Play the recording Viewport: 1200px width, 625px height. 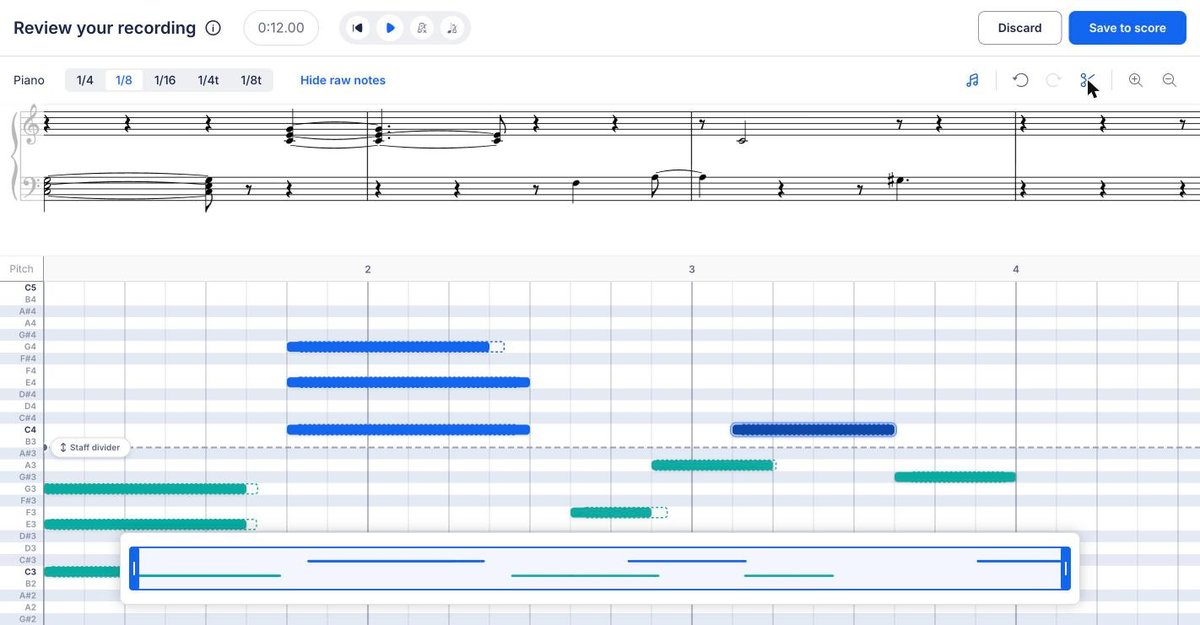390,28
